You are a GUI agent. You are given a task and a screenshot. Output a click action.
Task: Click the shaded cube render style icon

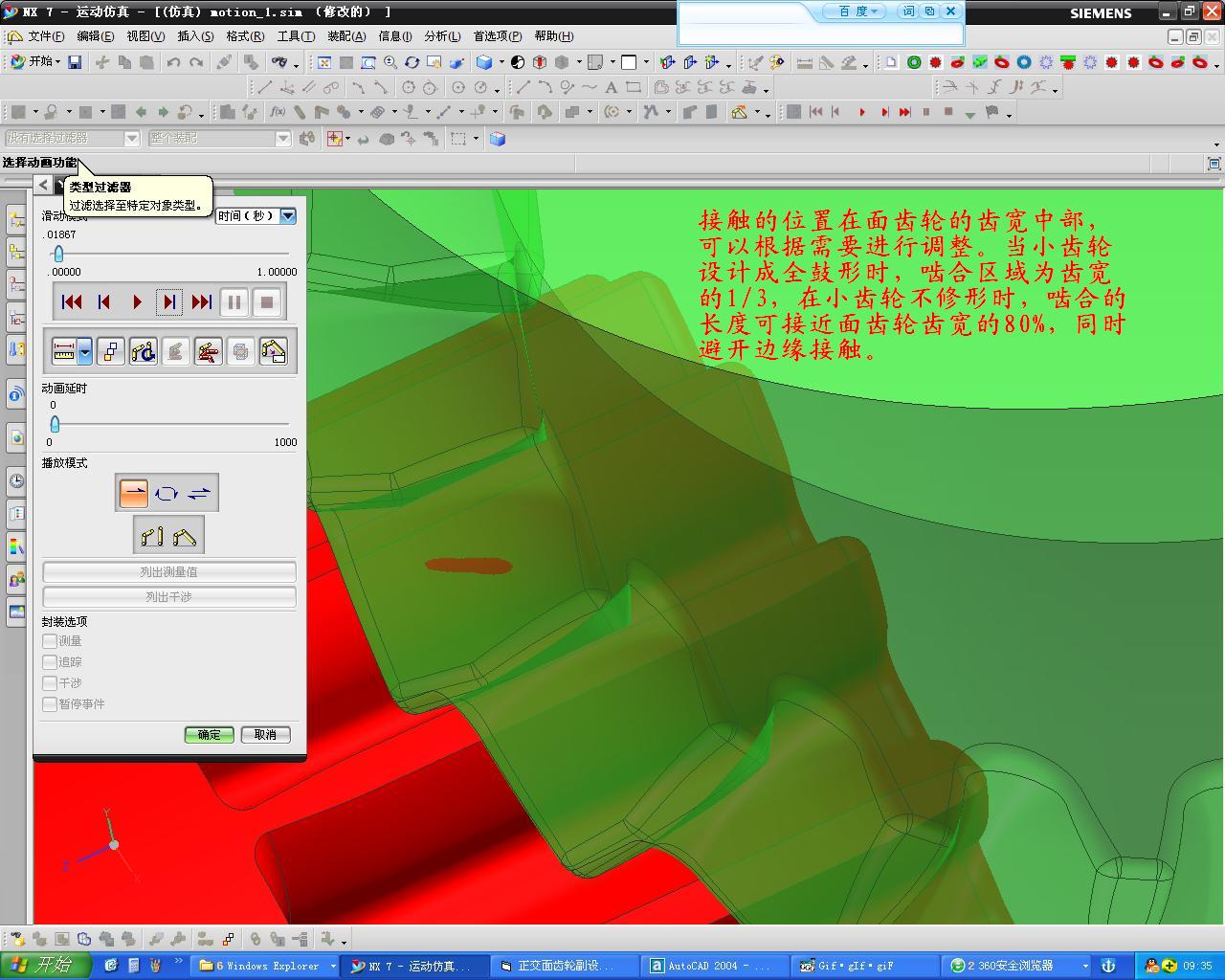point(484,62)
